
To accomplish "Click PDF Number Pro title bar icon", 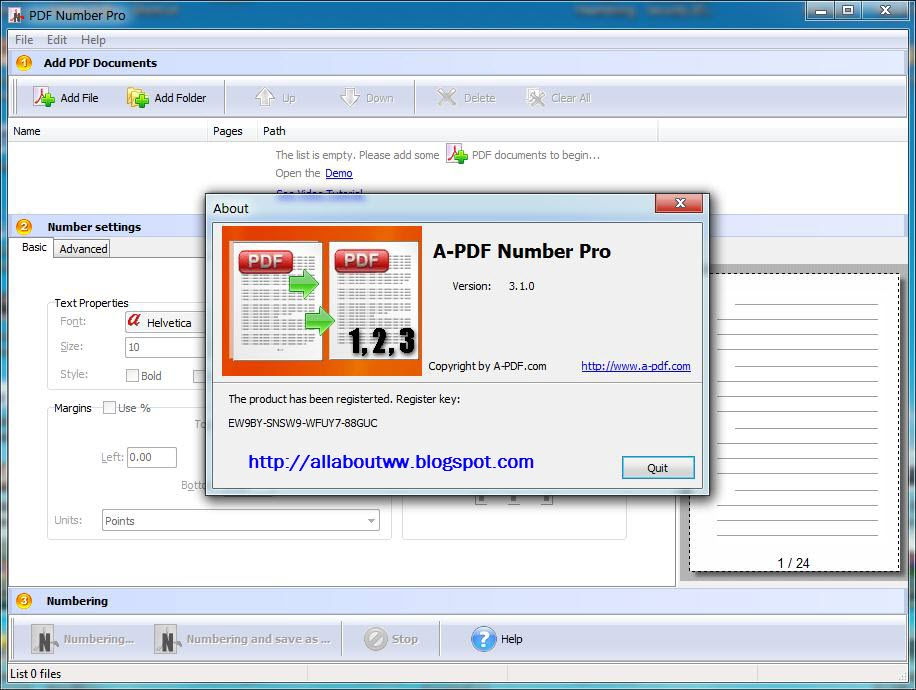I will tap(16, 15).
